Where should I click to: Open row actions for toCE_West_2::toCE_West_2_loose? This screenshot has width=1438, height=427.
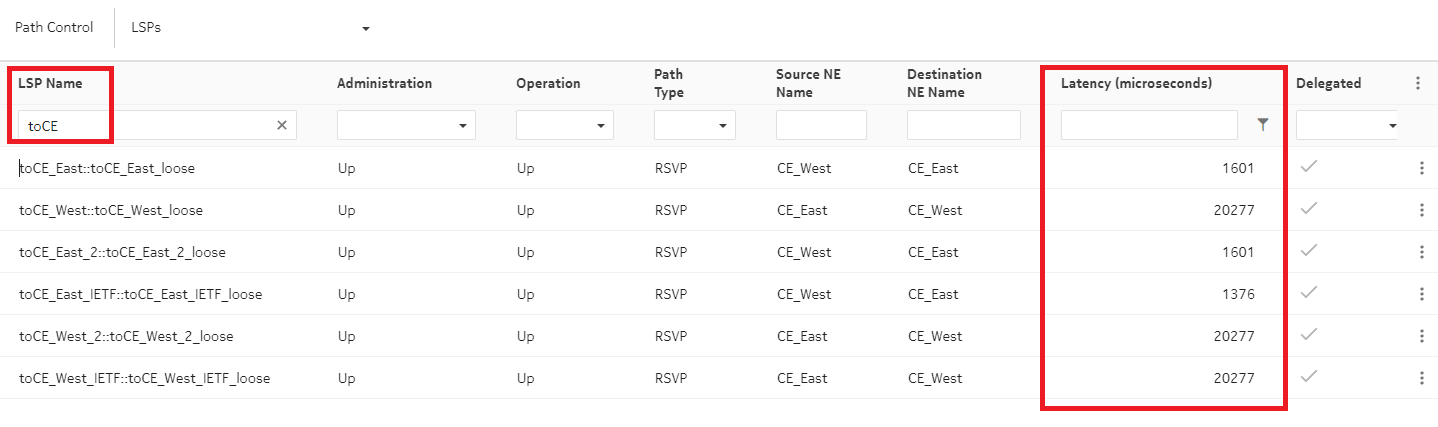tap(1421, 336)
